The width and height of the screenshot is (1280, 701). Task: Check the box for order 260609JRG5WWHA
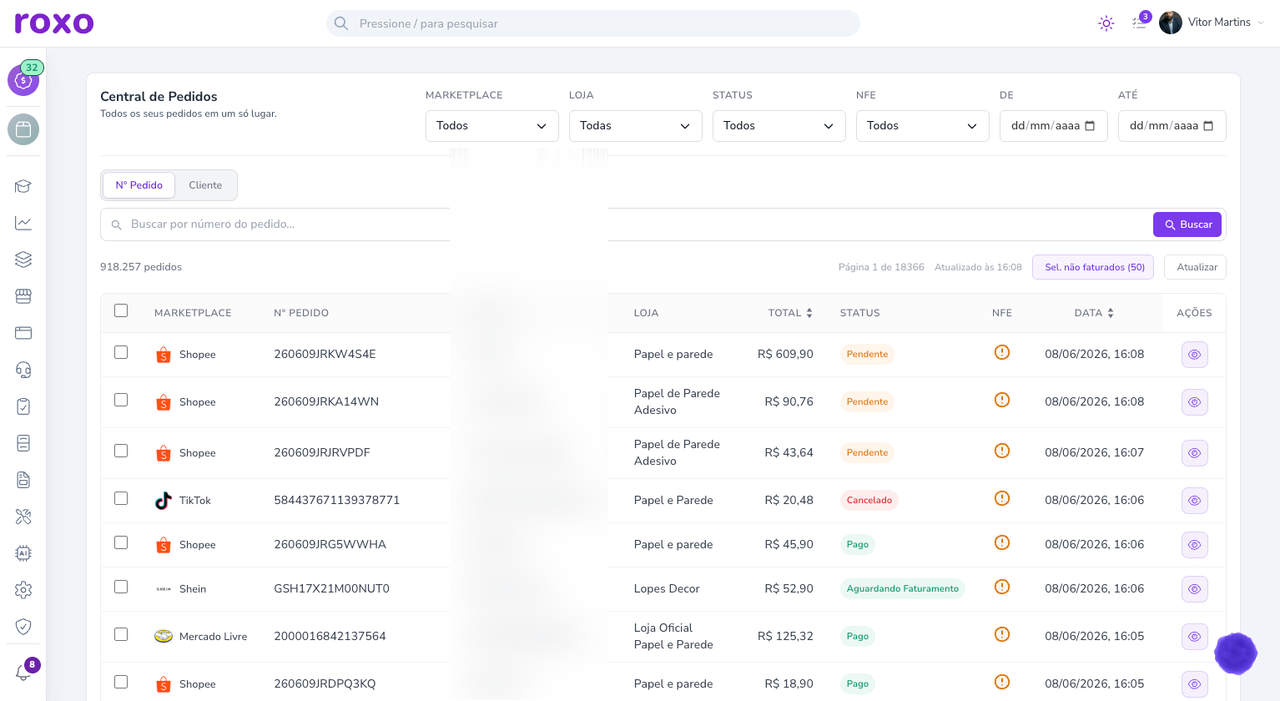121,543
